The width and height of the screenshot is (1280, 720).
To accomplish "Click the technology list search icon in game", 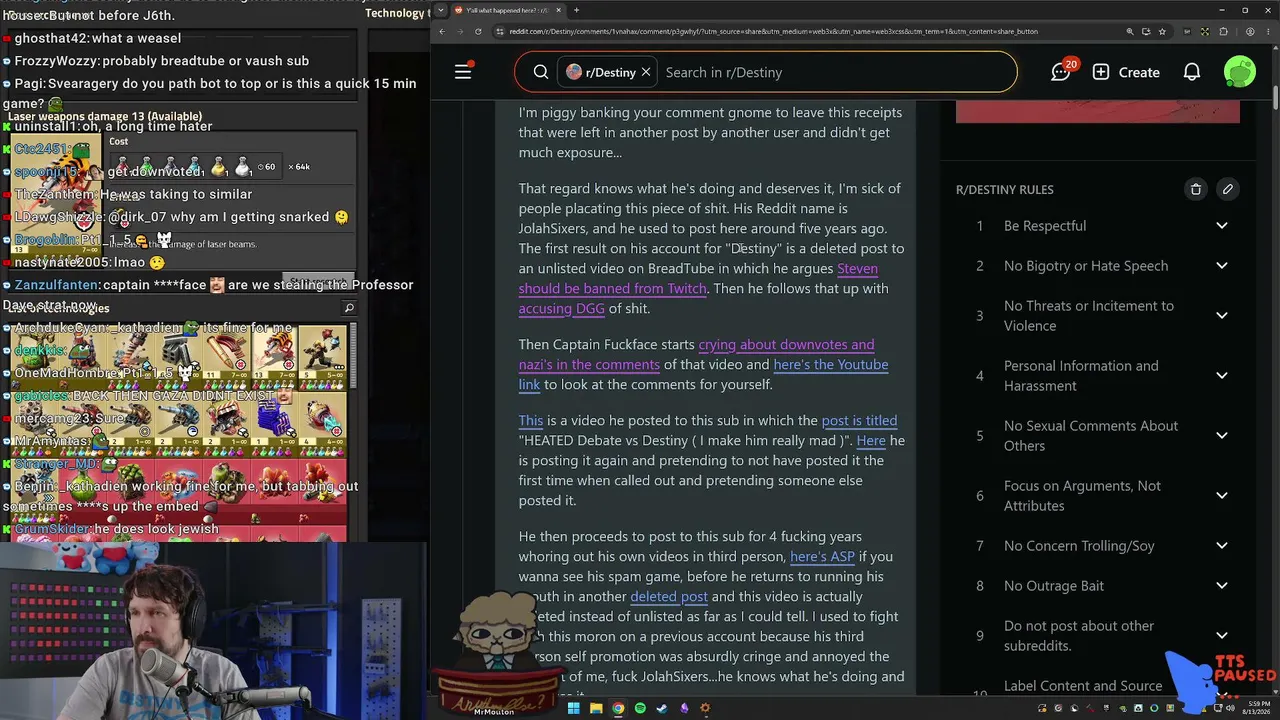I will [x=349, y=308].
